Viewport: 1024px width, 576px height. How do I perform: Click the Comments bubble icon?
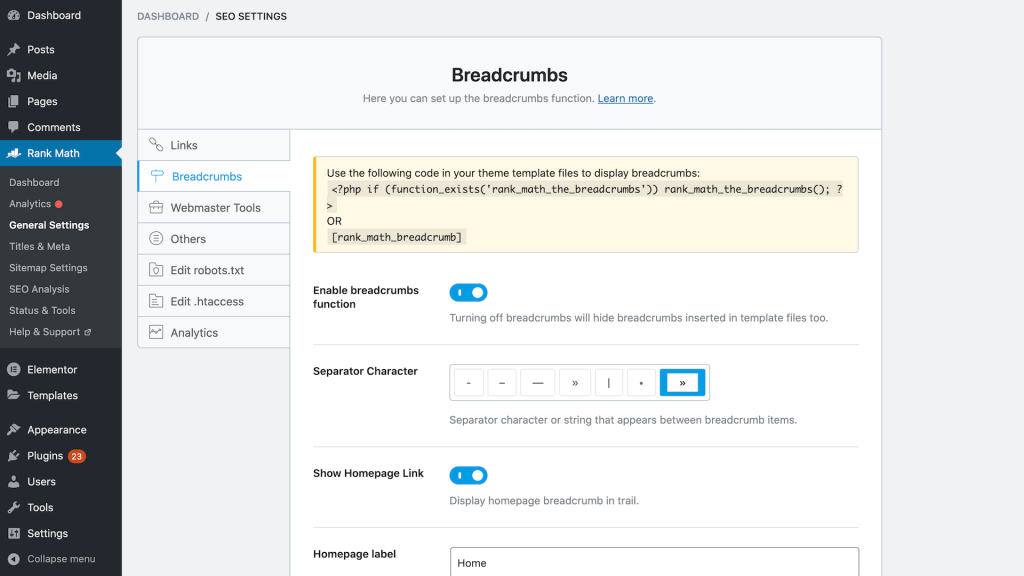click(x=13, y=127)
